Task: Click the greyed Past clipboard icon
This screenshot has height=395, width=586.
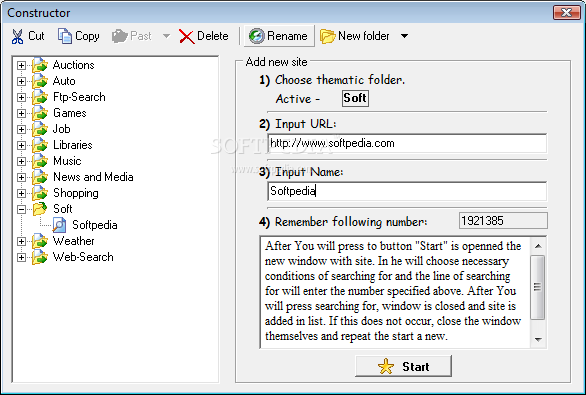Action: coord(120,36)
